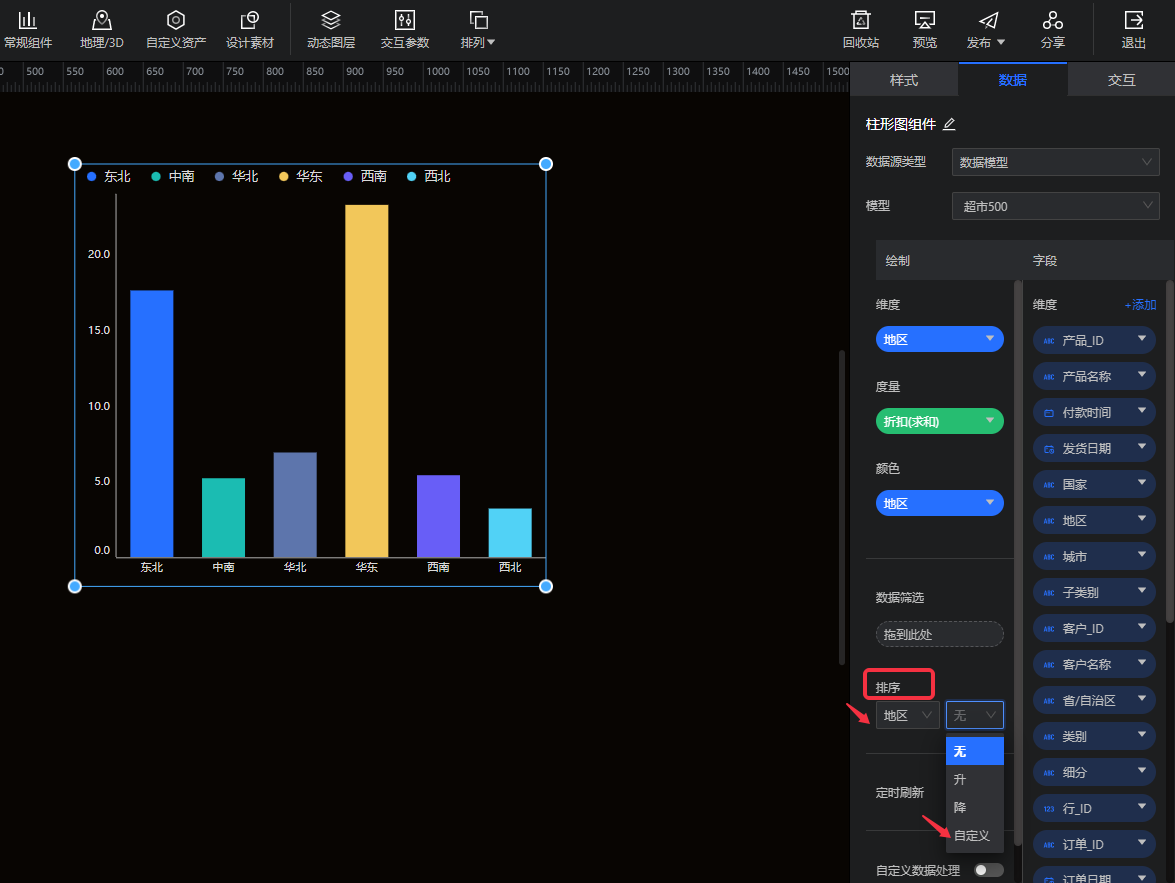Open the 回收站 recycle bin
This screenshot has width=1175, height=883.
point(860,21)
